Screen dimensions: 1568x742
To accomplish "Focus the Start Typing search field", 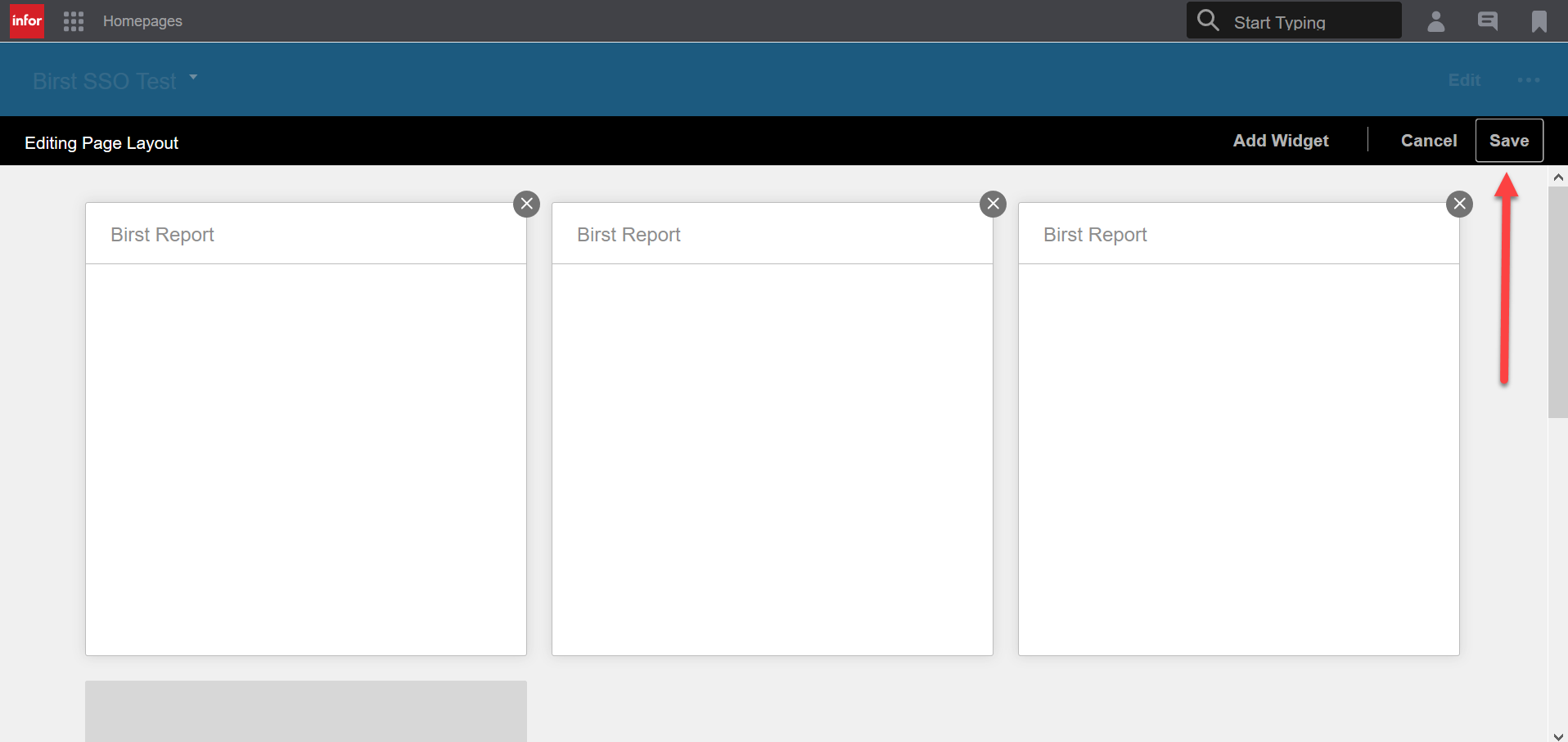I will point(1294,20).
